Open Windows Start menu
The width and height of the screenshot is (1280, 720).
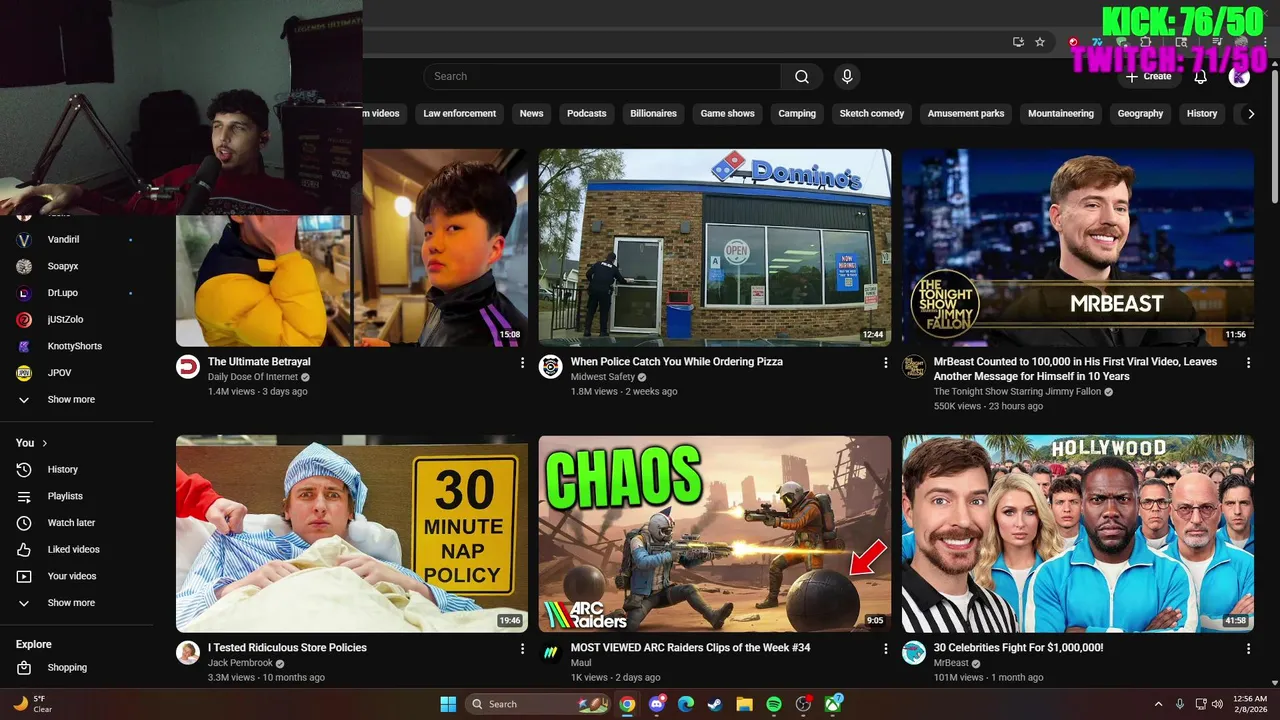(x=448, y=704)
